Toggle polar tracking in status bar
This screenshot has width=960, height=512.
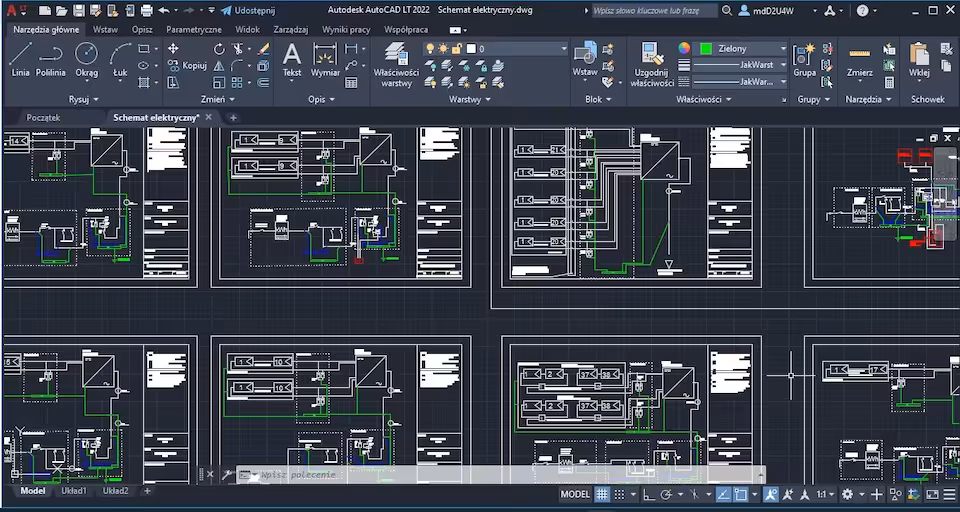[666, 494]
